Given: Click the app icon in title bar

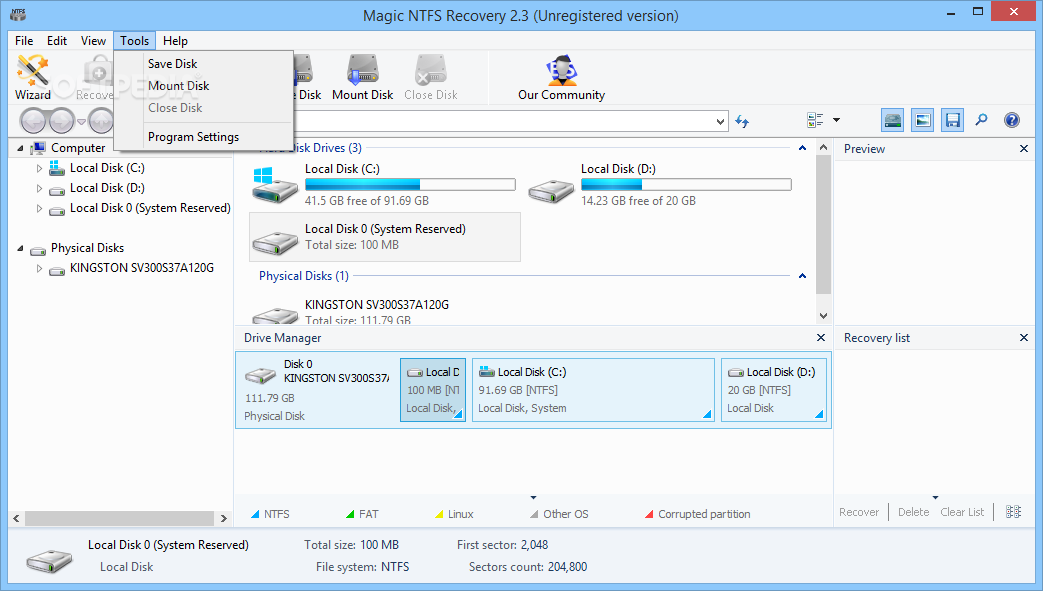Looking at the screenshot, I should pos(18,15).
